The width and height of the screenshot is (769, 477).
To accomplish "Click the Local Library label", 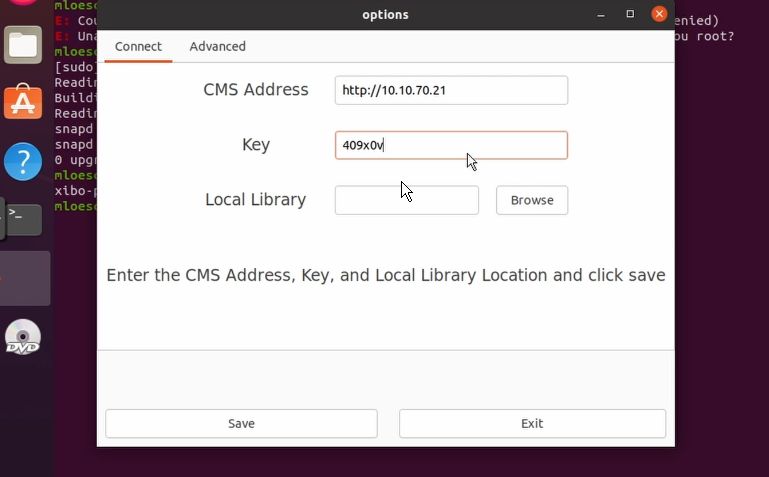I will [x=255, y=200].
